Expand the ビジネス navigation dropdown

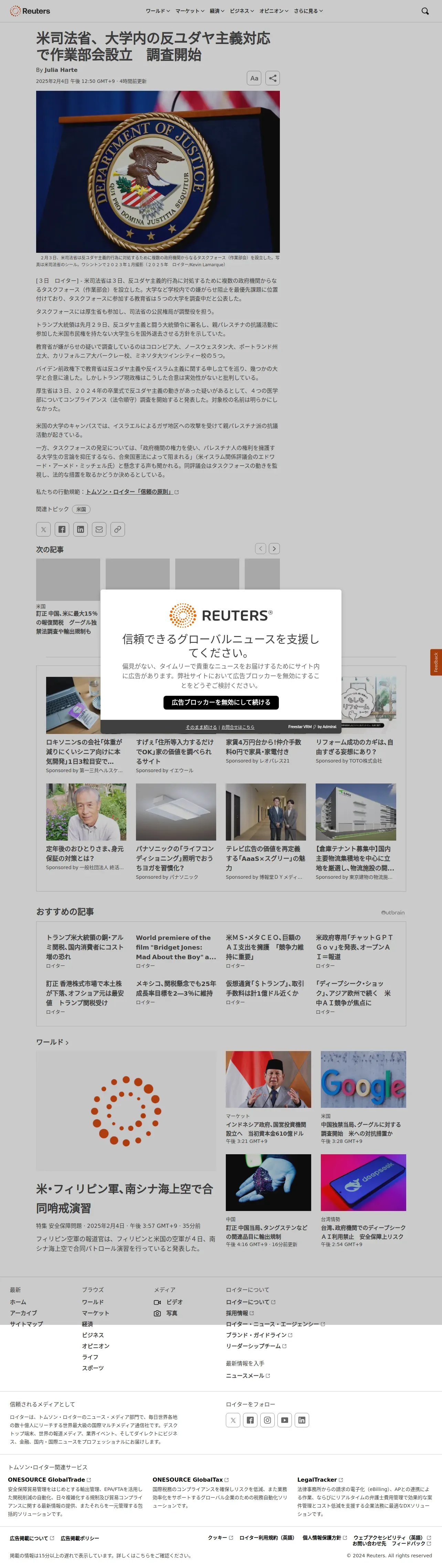click(x=242, y=11)
